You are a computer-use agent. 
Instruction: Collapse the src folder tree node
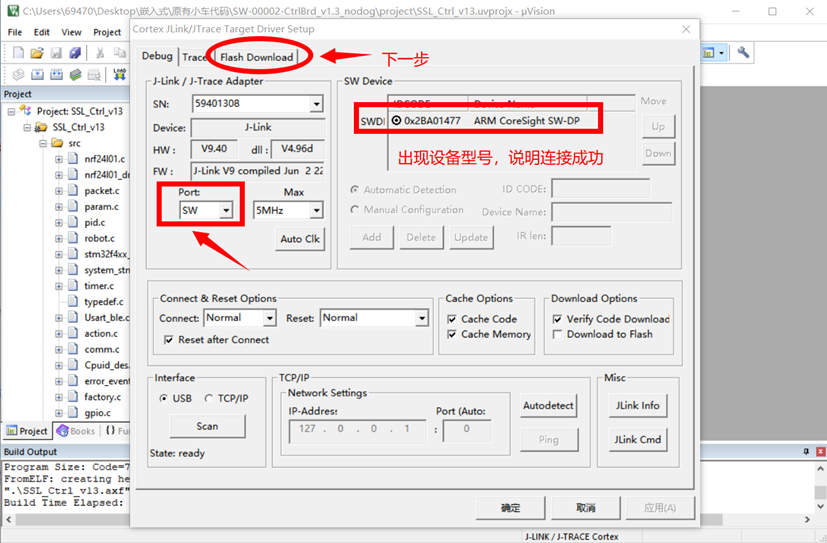(43, 143)
